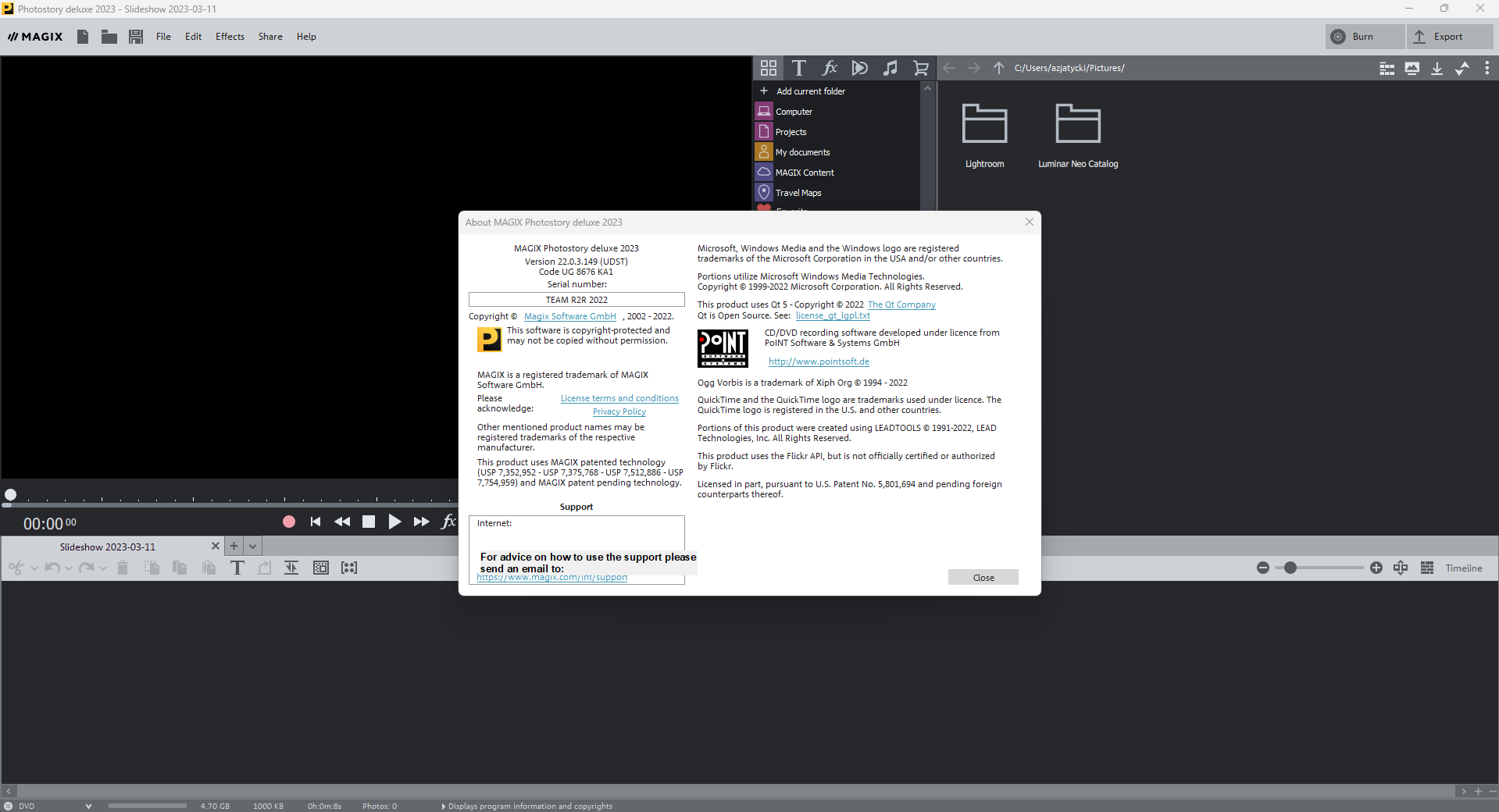1499x812 pixels.
Task: Fast forward the slideshow playback
Action: pyautogui.click(x=421, y=522)
